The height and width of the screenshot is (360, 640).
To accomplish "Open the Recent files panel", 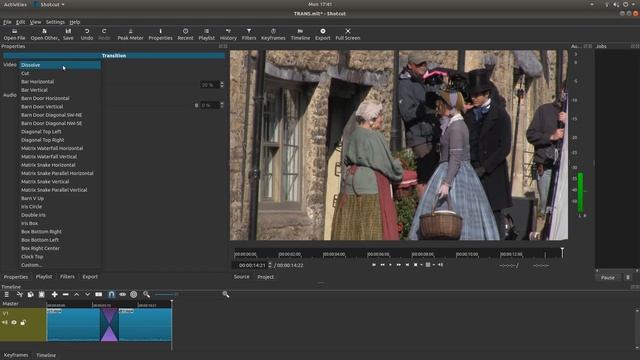I will (x=185, y=34).
